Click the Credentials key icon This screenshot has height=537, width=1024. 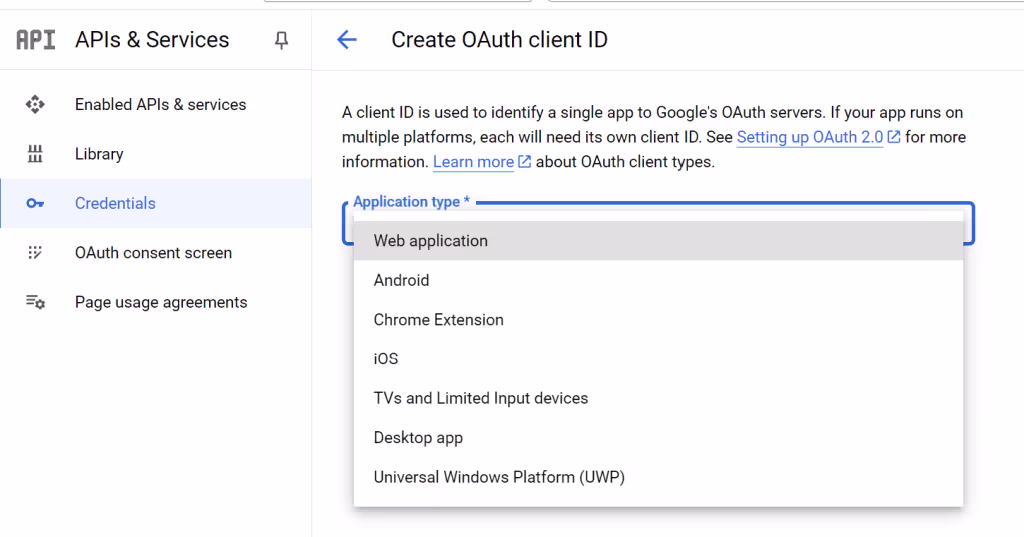tap(35, 204)
